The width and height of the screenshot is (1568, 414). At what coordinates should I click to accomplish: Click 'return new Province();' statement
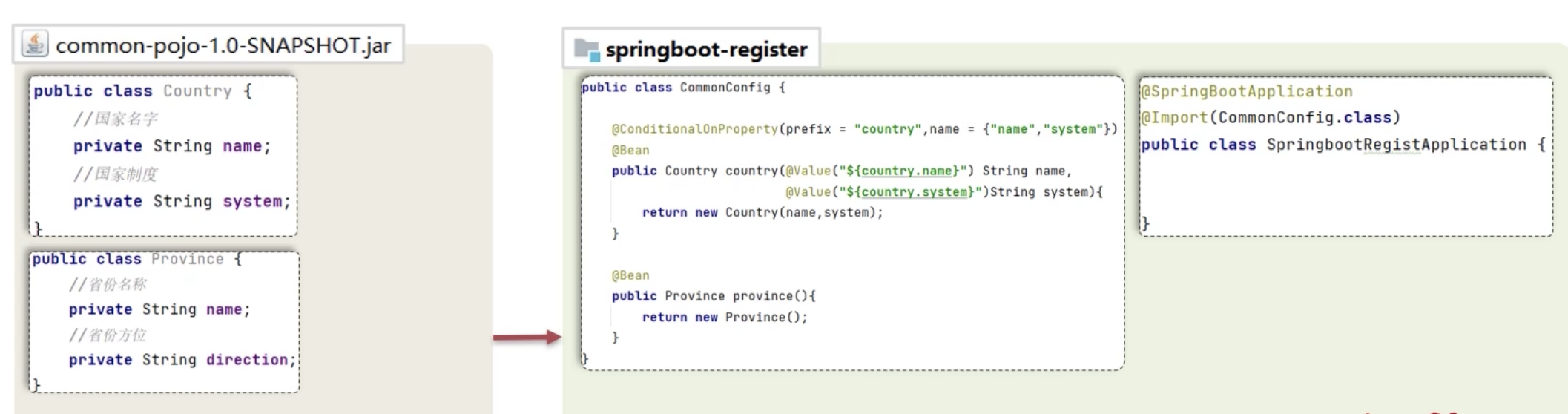[x=725, y=317]
